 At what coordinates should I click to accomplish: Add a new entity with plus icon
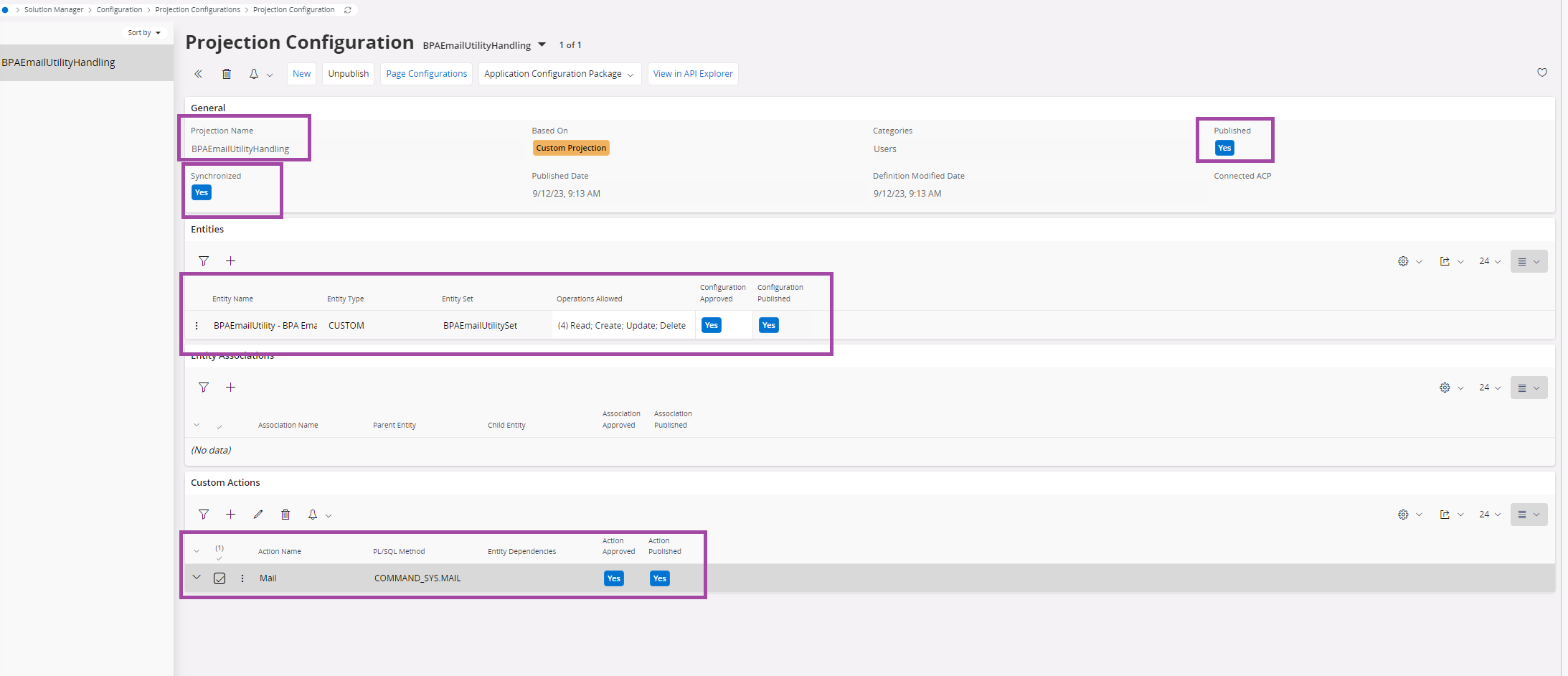pos(231,261)
